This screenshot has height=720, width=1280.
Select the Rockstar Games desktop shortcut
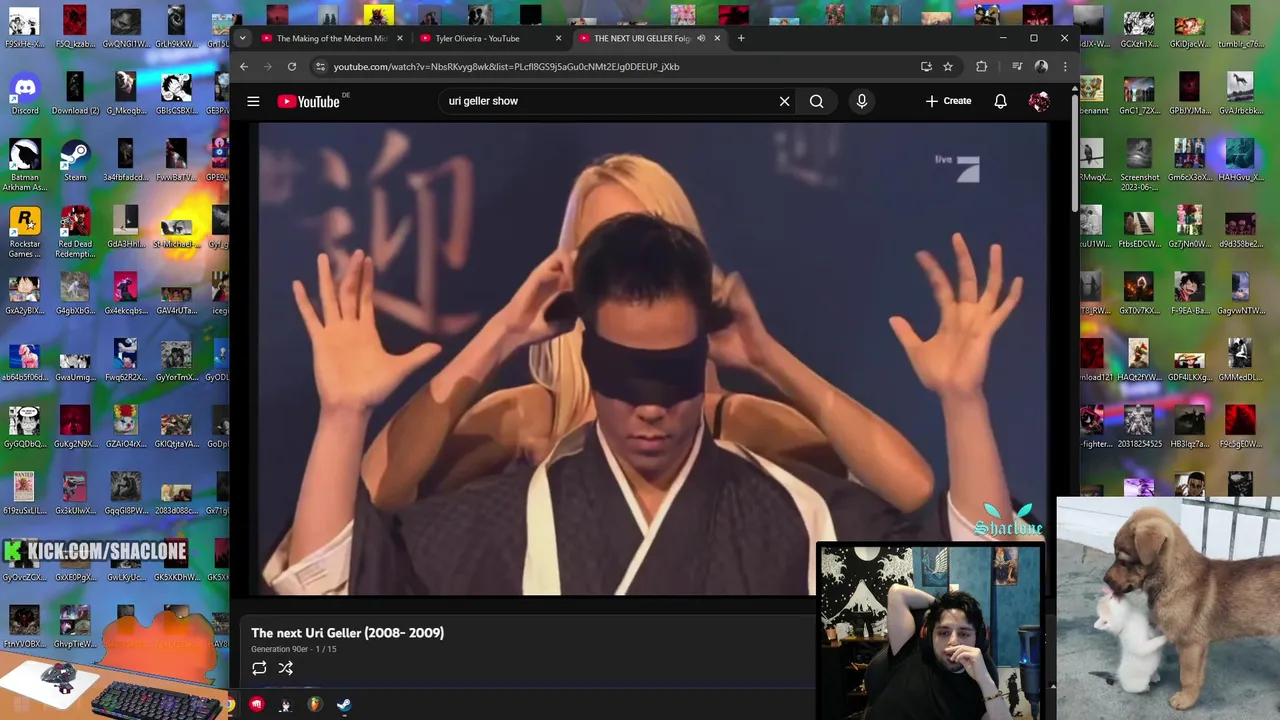click(x=25, y=233)
